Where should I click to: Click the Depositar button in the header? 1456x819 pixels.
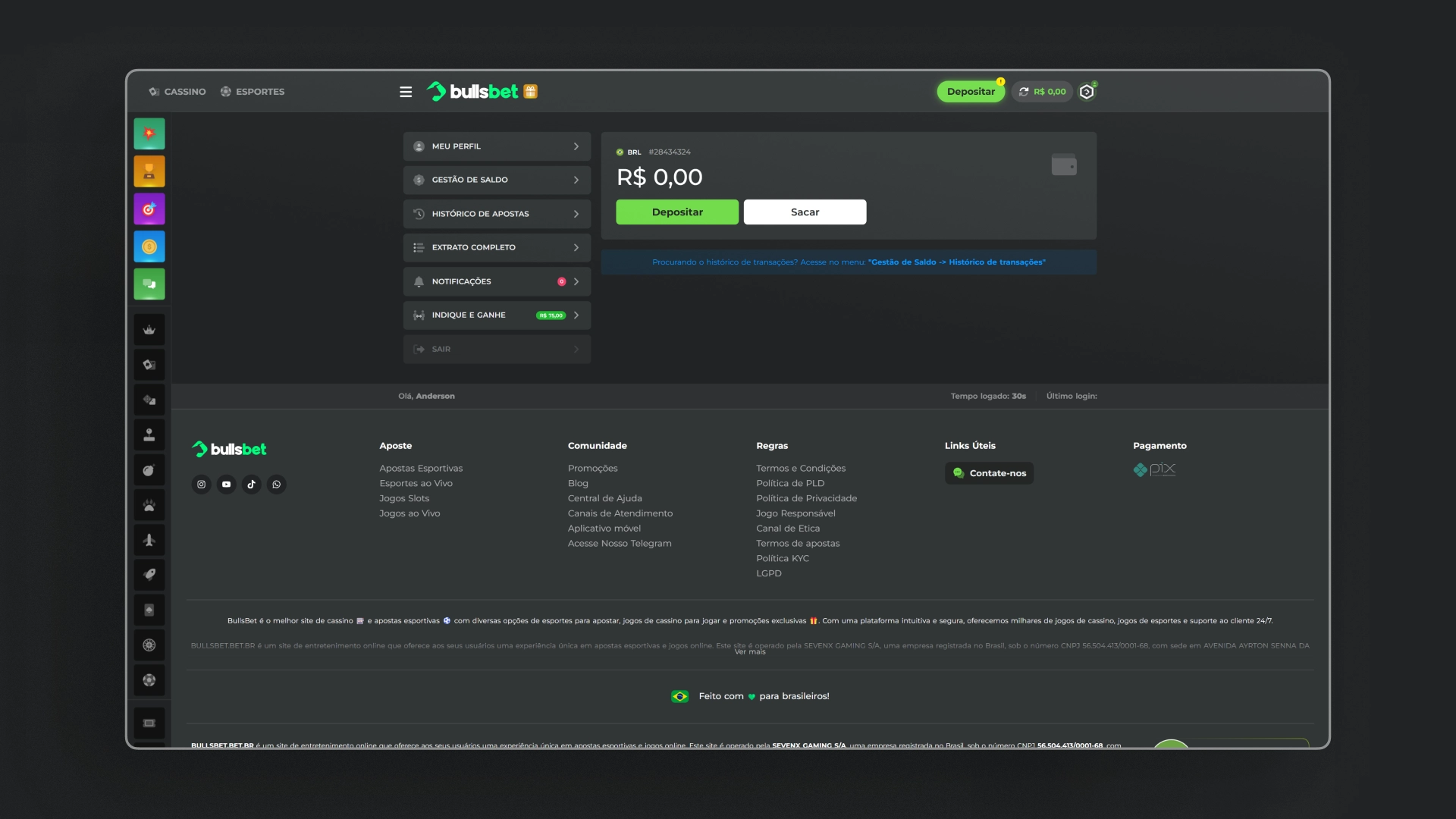coord(971,92)
